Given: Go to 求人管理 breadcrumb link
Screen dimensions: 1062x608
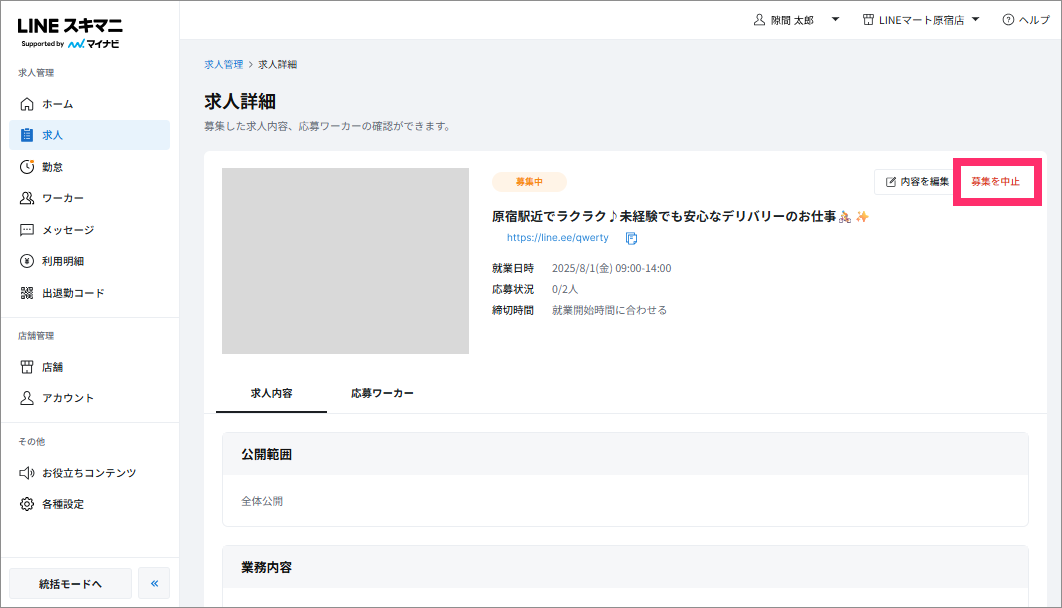Looking at the screenshot, I should coord(224,64).
